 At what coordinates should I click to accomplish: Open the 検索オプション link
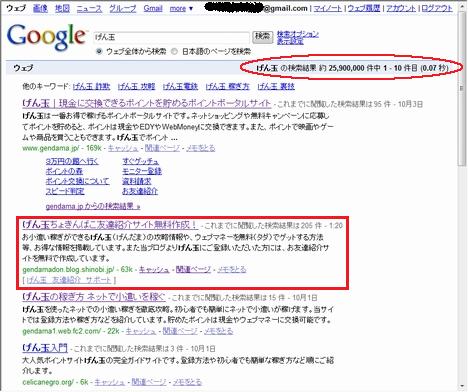click(298, 34)
